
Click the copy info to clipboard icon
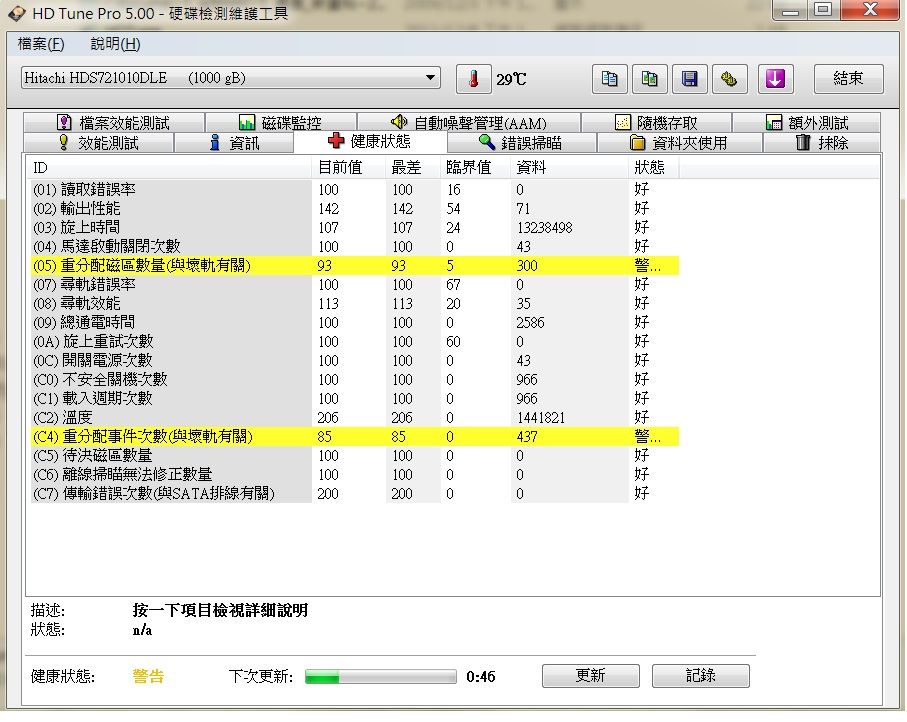(x=609, y=79)
